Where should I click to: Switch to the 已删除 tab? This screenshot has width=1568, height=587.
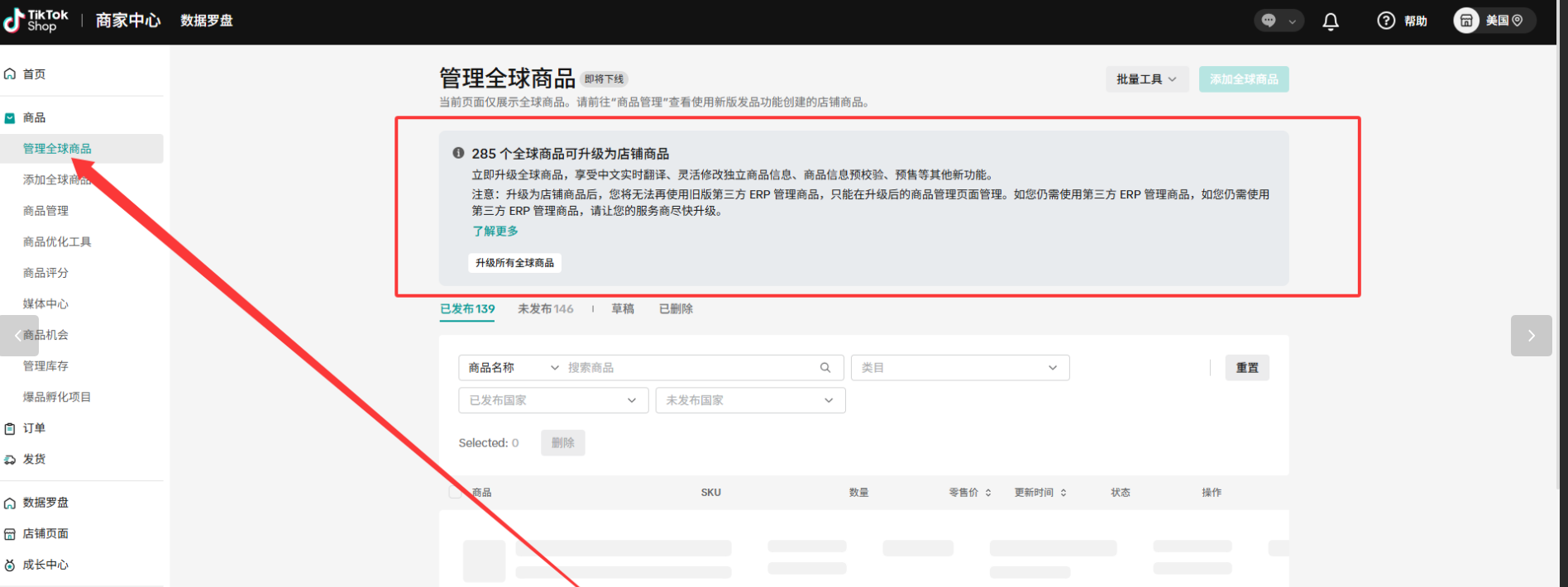(x=676, y=309)
